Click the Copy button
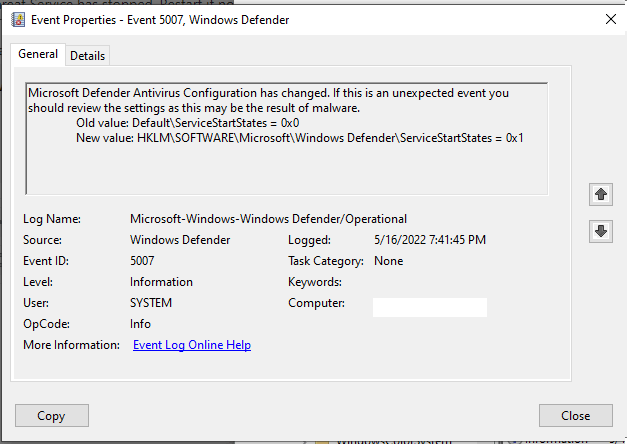This screenshot has height=444, width=627. [52, 416]
